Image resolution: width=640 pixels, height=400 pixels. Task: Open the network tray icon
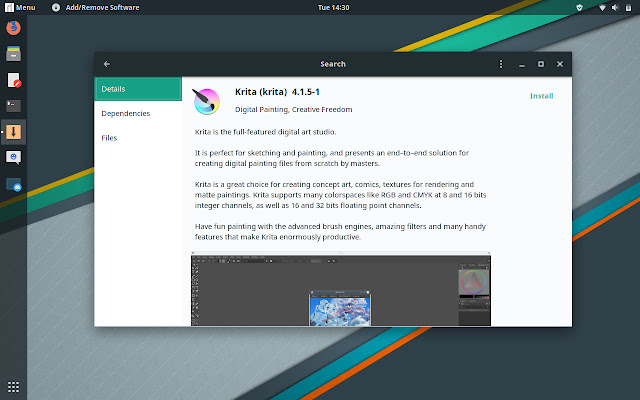(x=602, y=7)
